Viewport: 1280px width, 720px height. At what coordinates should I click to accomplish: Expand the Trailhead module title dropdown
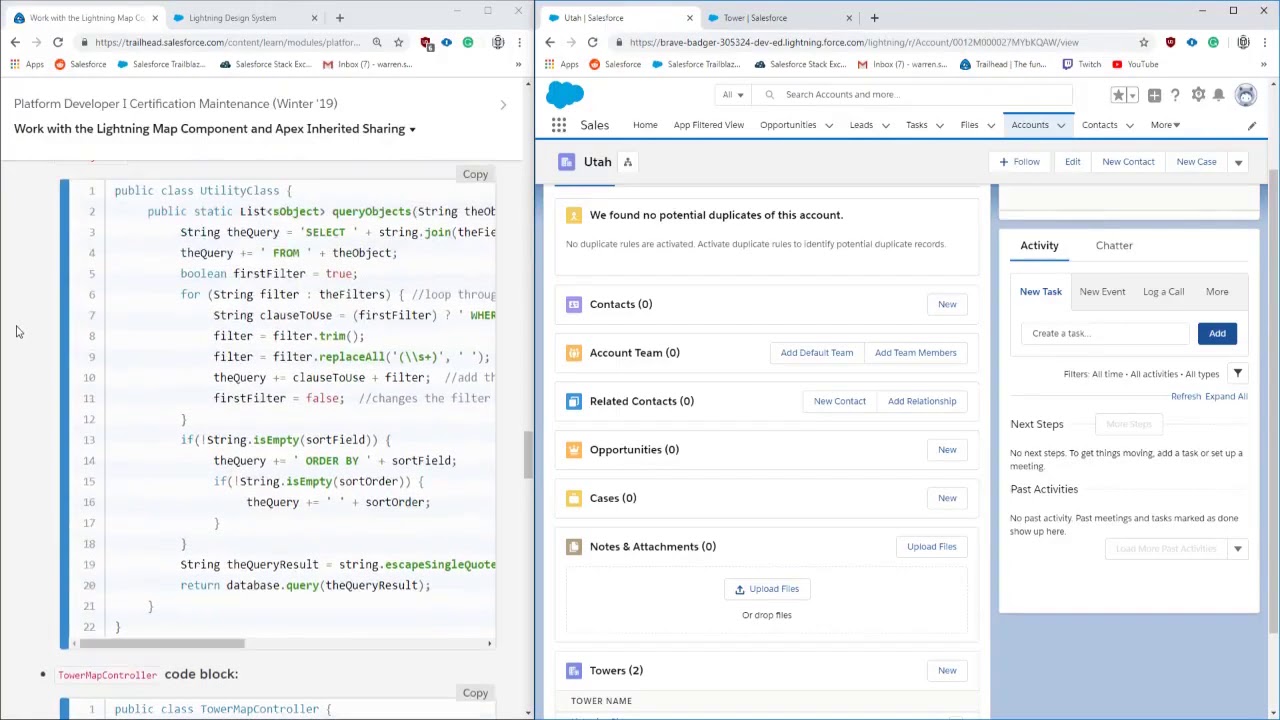(412, 129)
